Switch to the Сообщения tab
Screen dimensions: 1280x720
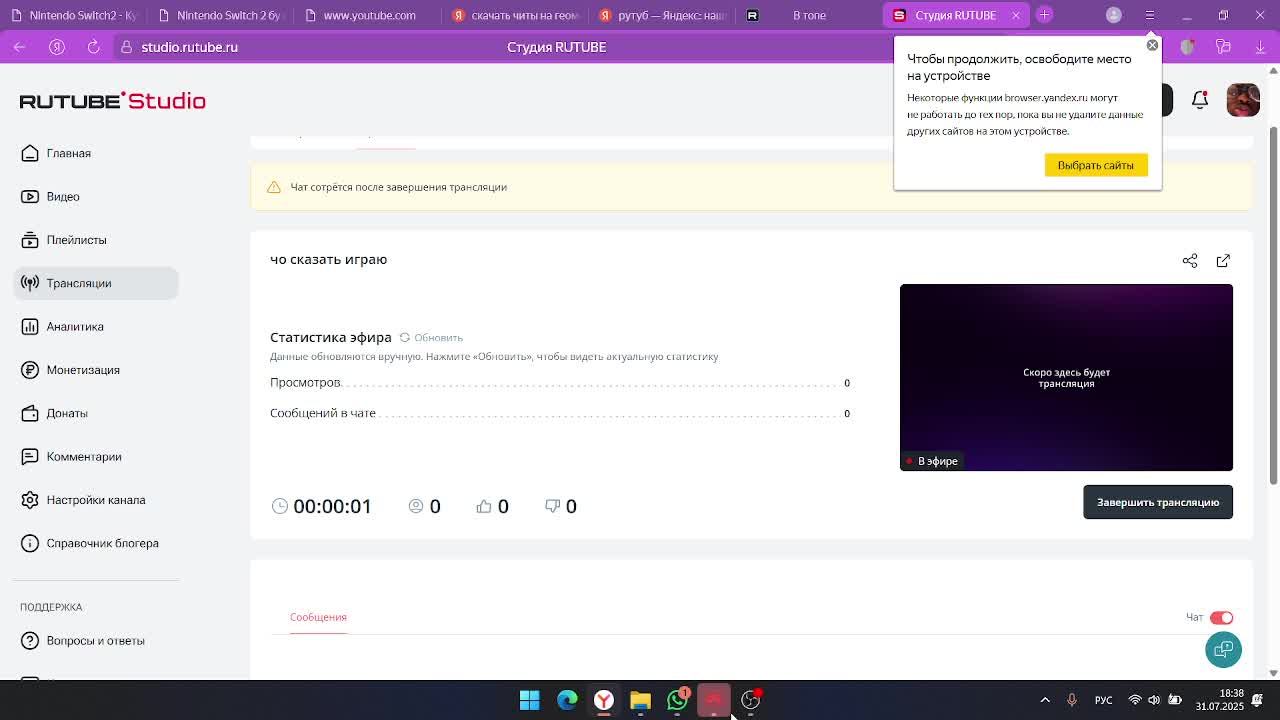(318, 617)
